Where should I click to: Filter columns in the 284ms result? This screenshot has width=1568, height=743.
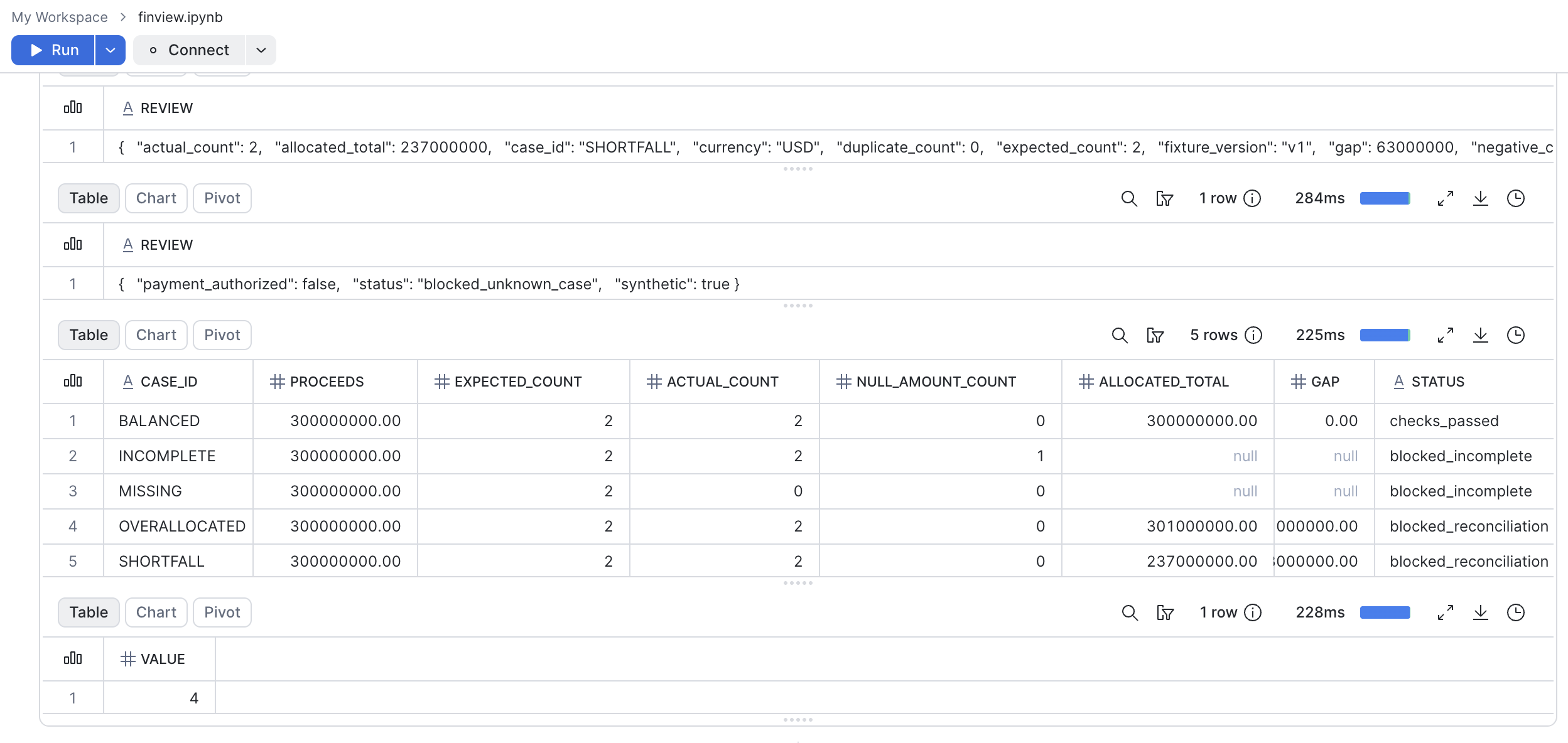click(x=1165, y=199)
